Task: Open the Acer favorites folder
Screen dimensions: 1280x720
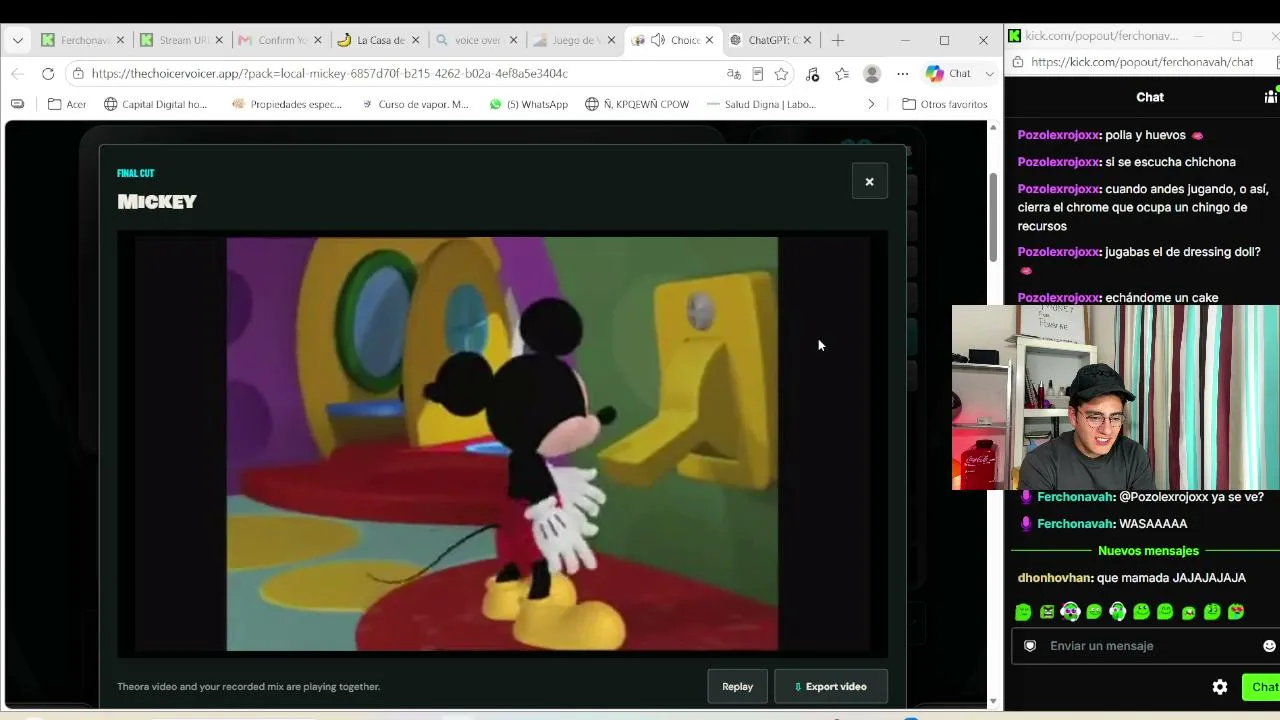Action: pyautogui.click(x=67, y=104)
